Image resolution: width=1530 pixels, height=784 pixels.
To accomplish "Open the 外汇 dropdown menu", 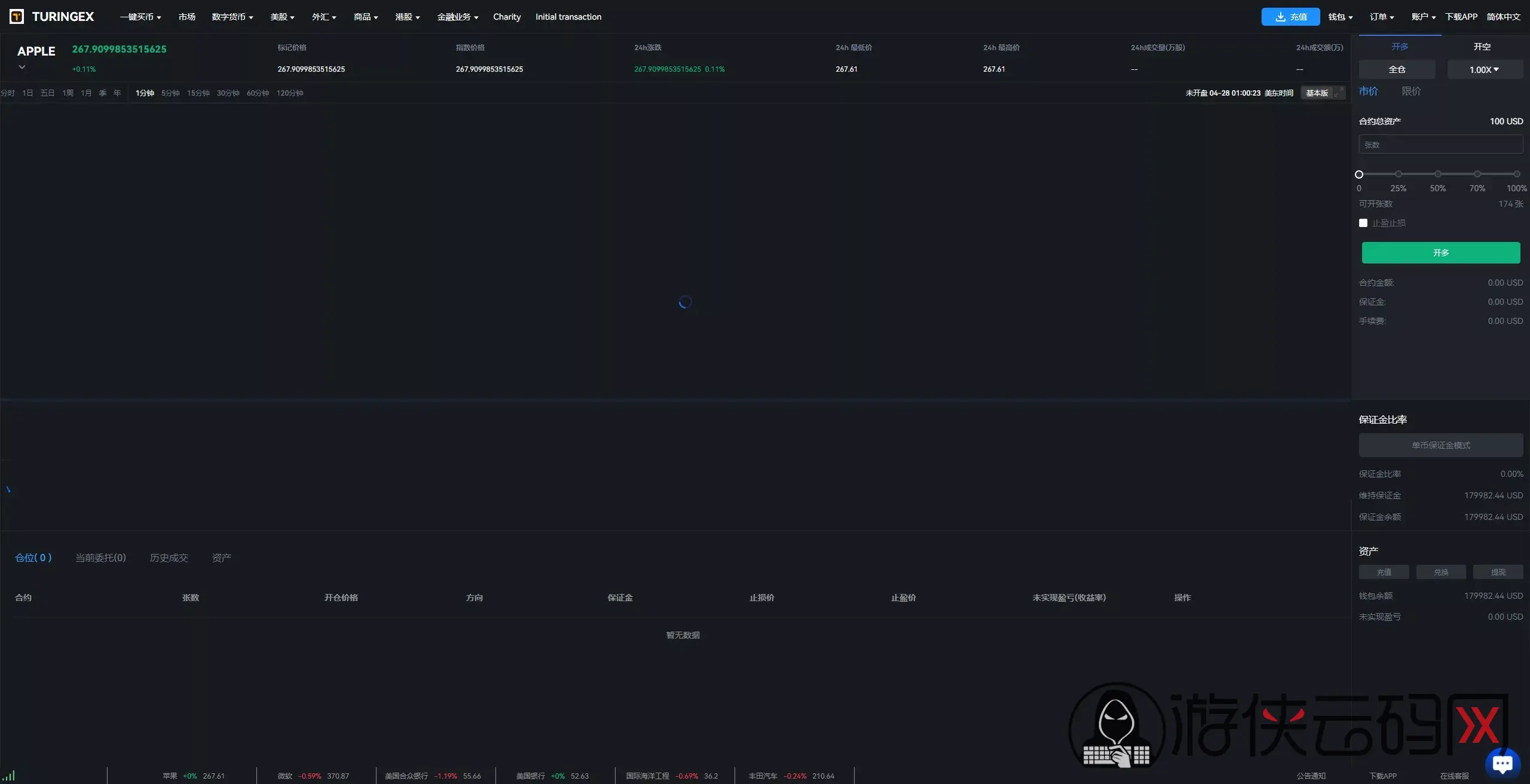I will pyautogui.click(x=324, y=17).
